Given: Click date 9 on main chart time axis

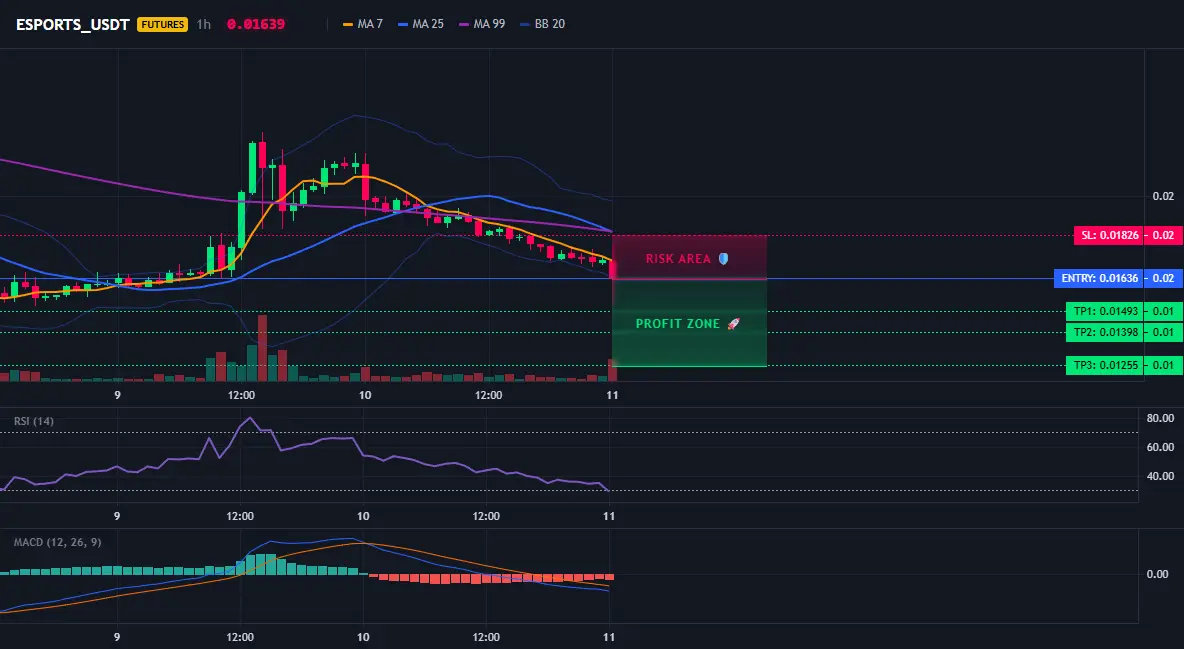Looking at the screenshot, I should coord(117,395).
